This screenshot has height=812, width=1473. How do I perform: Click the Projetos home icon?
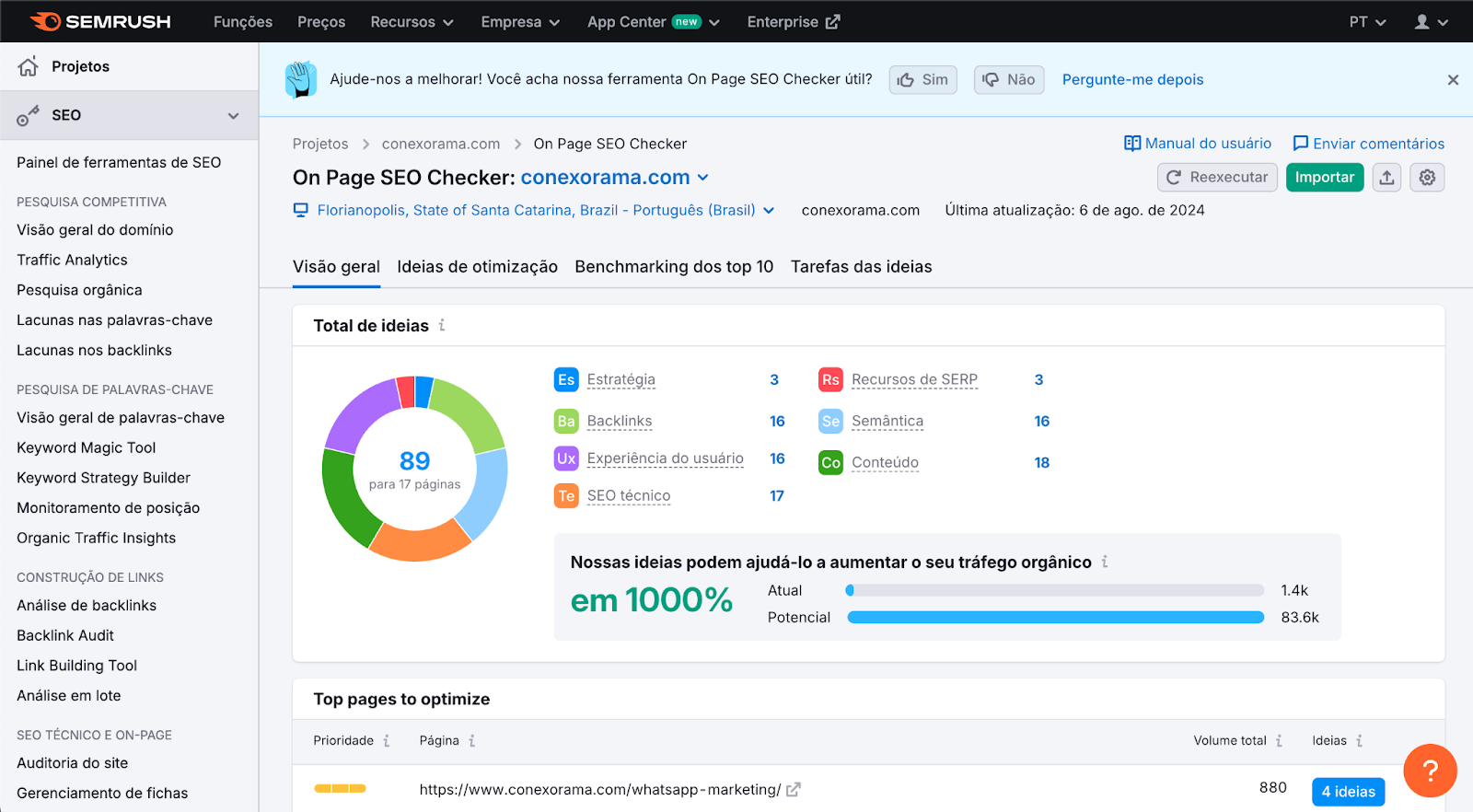[29, 66]
